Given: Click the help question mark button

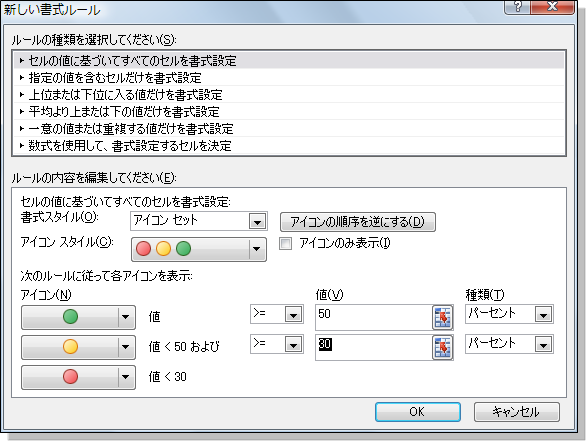Looking at the screenshot, I should (517, 7).
